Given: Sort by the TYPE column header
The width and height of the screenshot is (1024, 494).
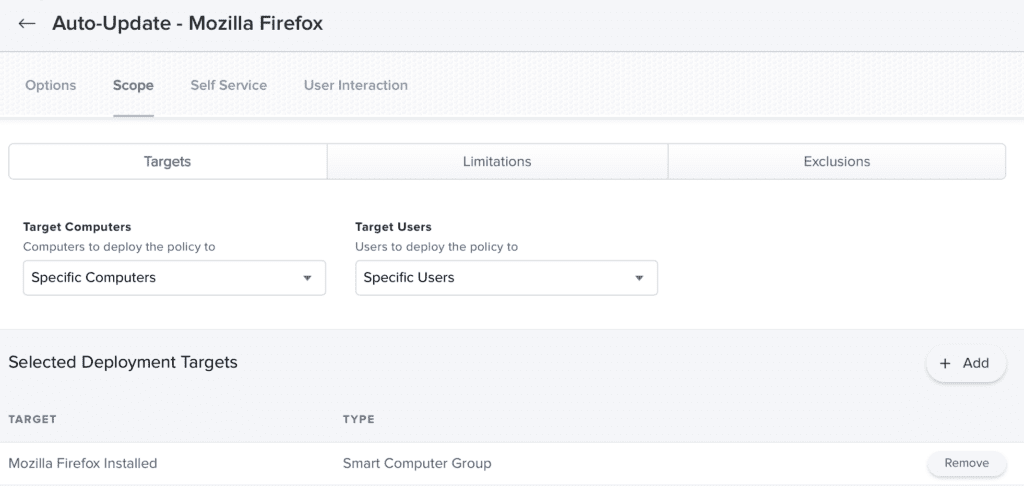Looking at the screenshot, I should 359,419.
